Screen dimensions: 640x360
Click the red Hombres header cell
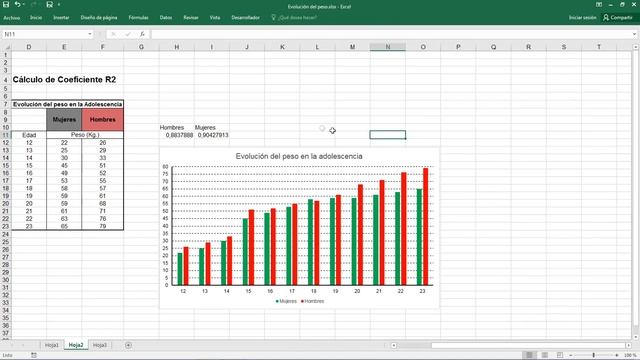tap(102, 120)
